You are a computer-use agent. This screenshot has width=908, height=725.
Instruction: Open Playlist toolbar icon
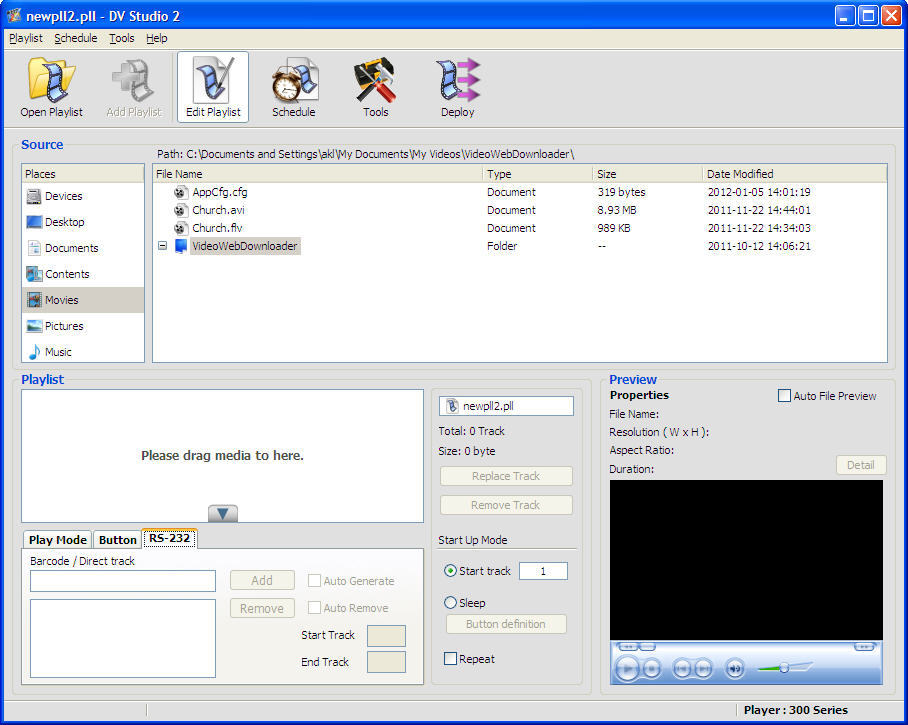pos(51,87)
